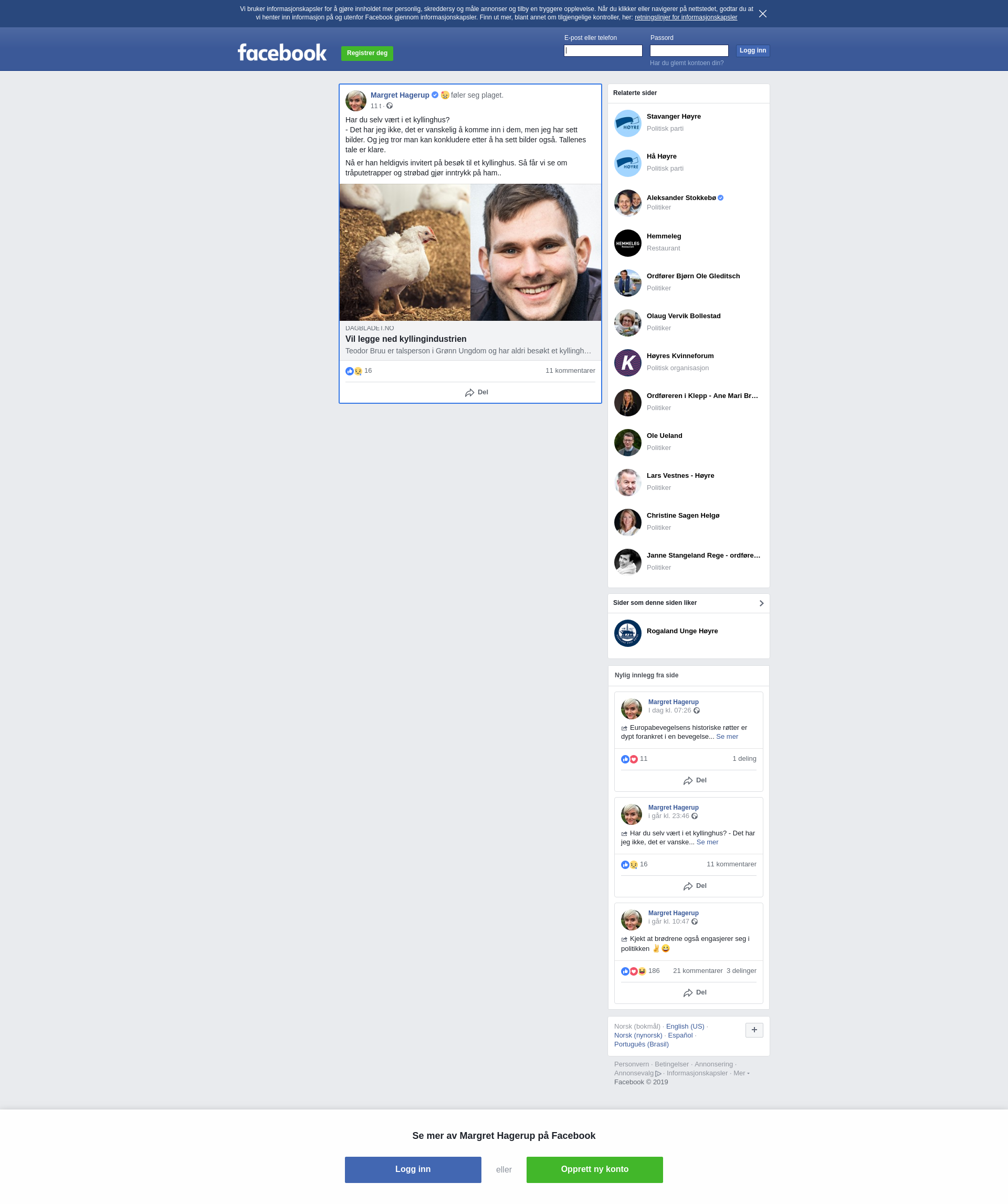Click the verified badge beside Aleksander Stokkebø
This screenshot has height=1204, width=1008.
point(721,198)
